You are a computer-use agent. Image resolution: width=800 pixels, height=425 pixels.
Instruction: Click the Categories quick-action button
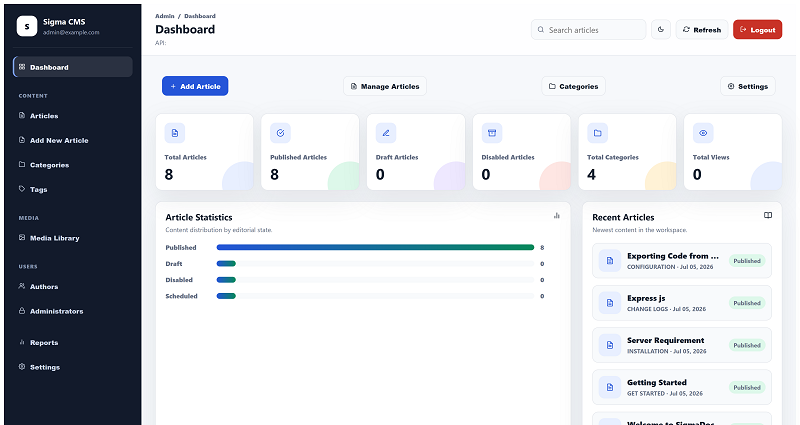[x=573, y=86]
